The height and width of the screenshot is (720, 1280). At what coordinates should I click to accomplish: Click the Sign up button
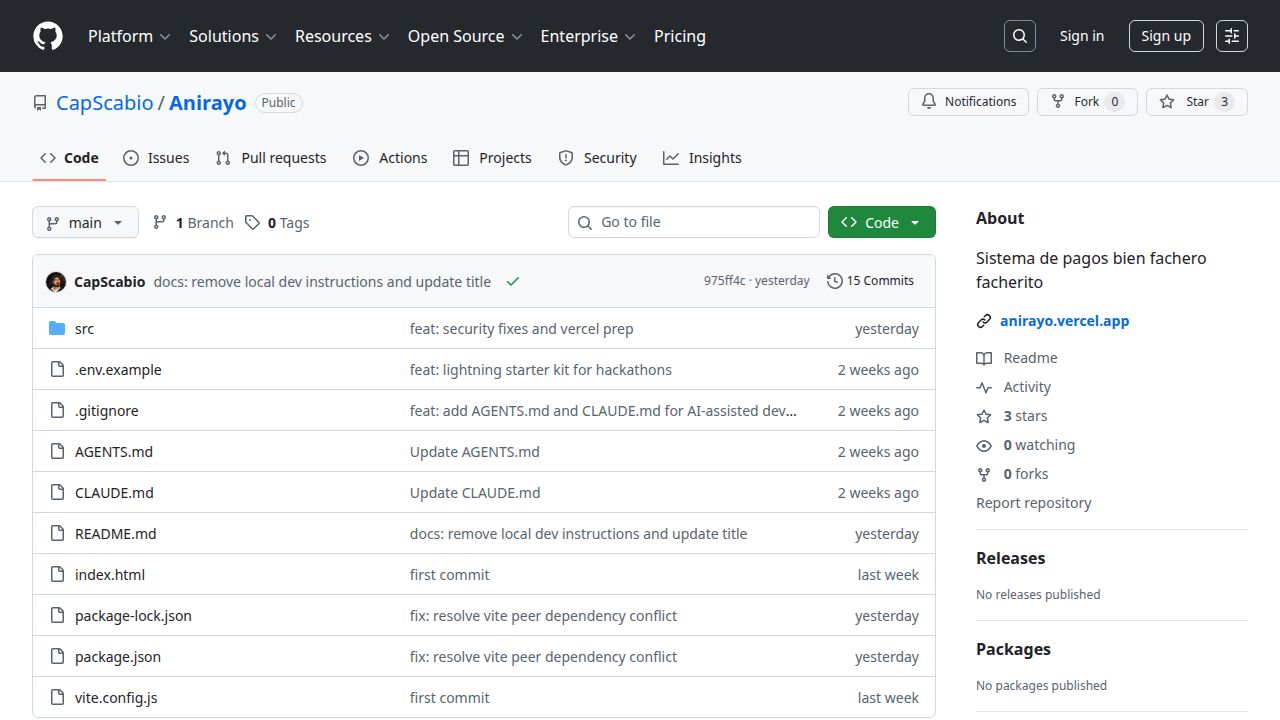click(1166, 36)
